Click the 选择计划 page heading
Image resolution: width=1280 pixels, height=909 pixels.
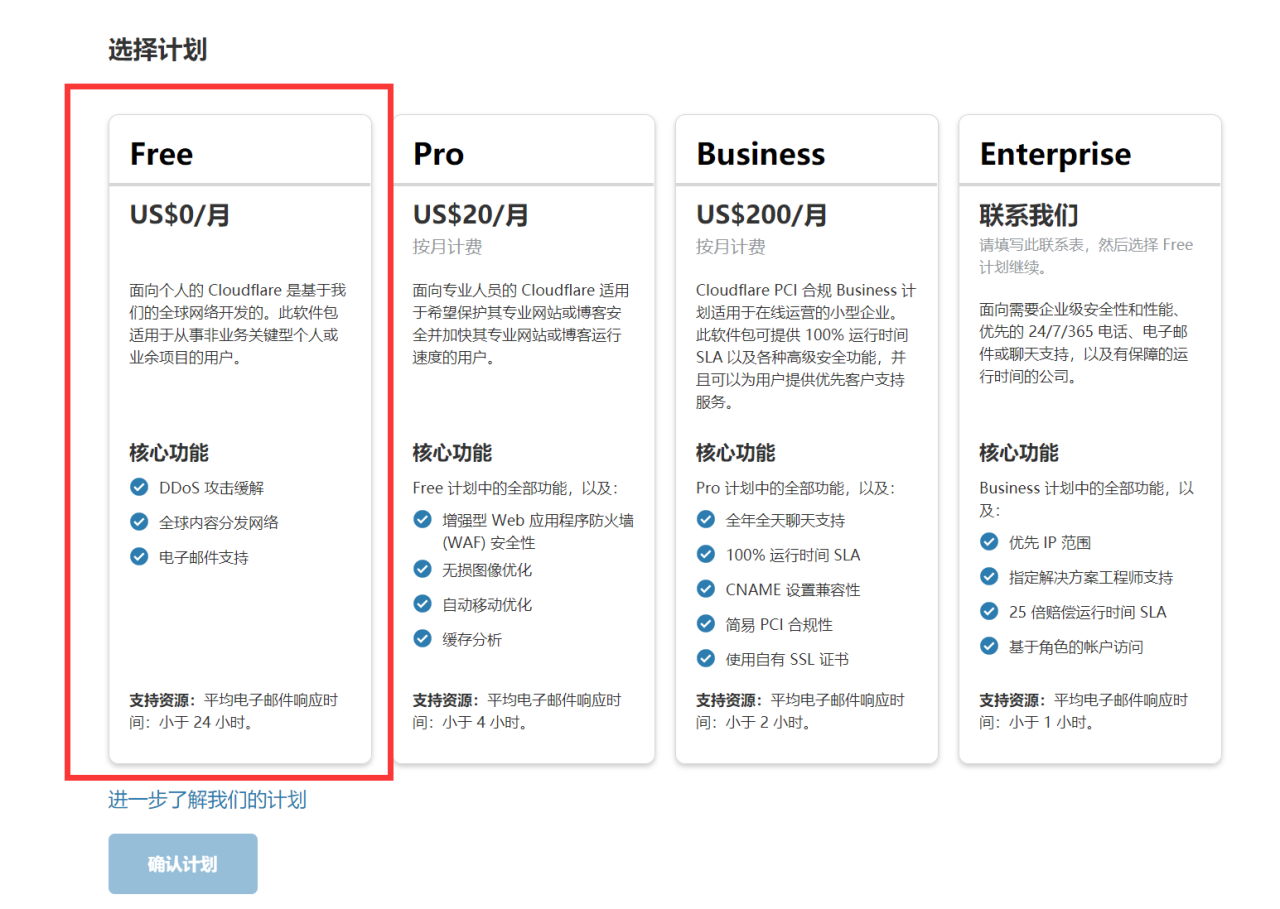pos(158,50)
